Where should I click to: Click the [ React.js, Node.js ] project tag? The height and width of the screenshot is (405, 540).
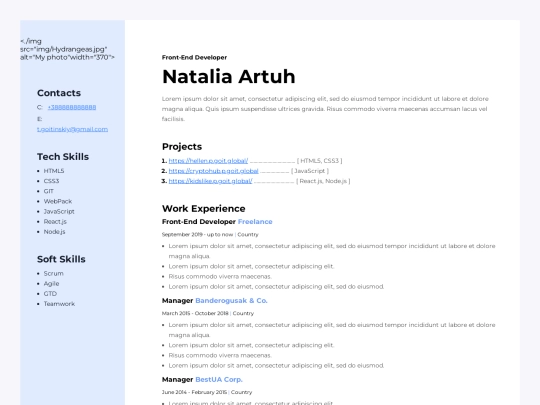(x=323, y=181)
